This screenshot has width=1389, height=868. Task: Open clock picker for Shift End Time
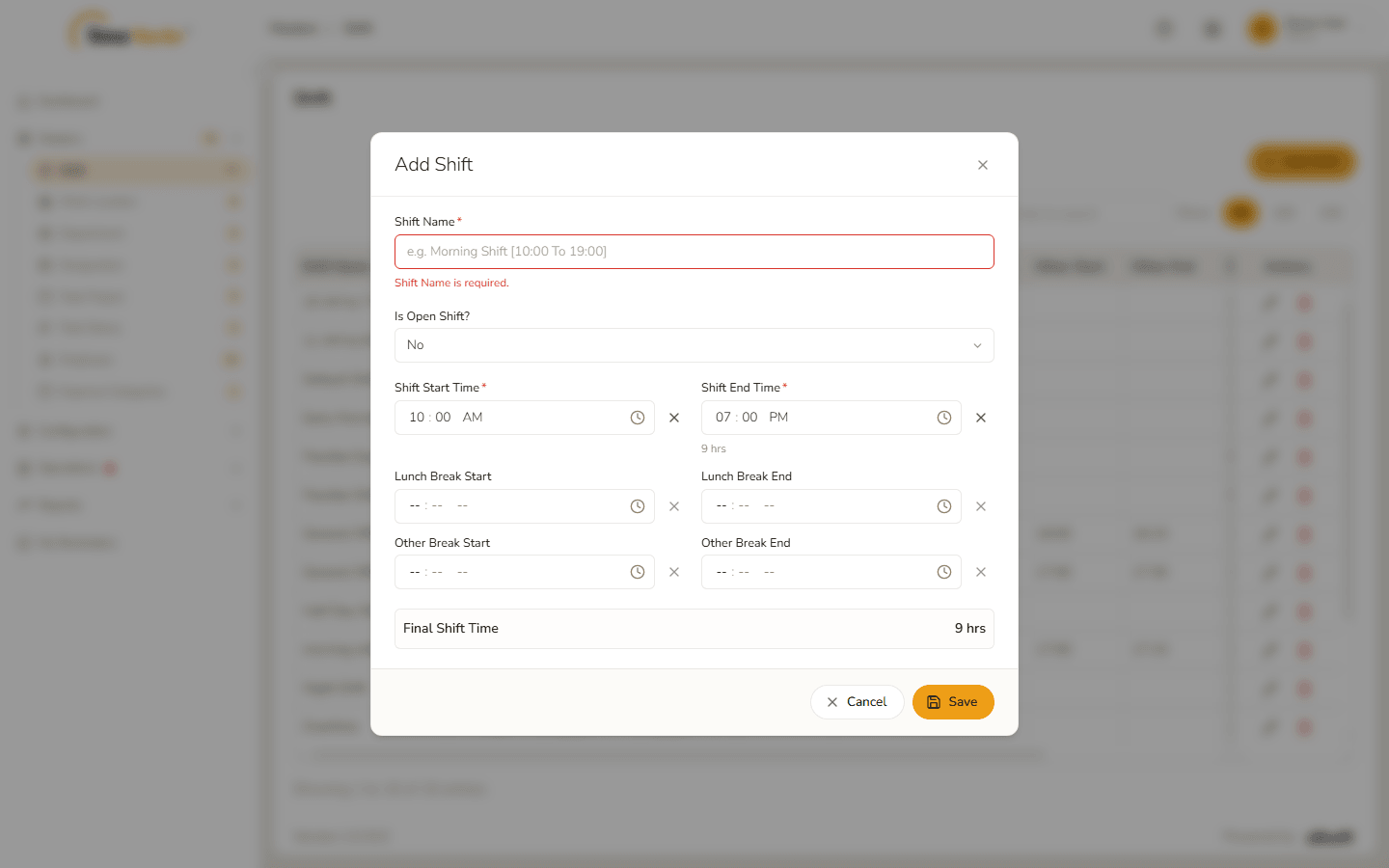pyautogui.click(x=944, y=418)
